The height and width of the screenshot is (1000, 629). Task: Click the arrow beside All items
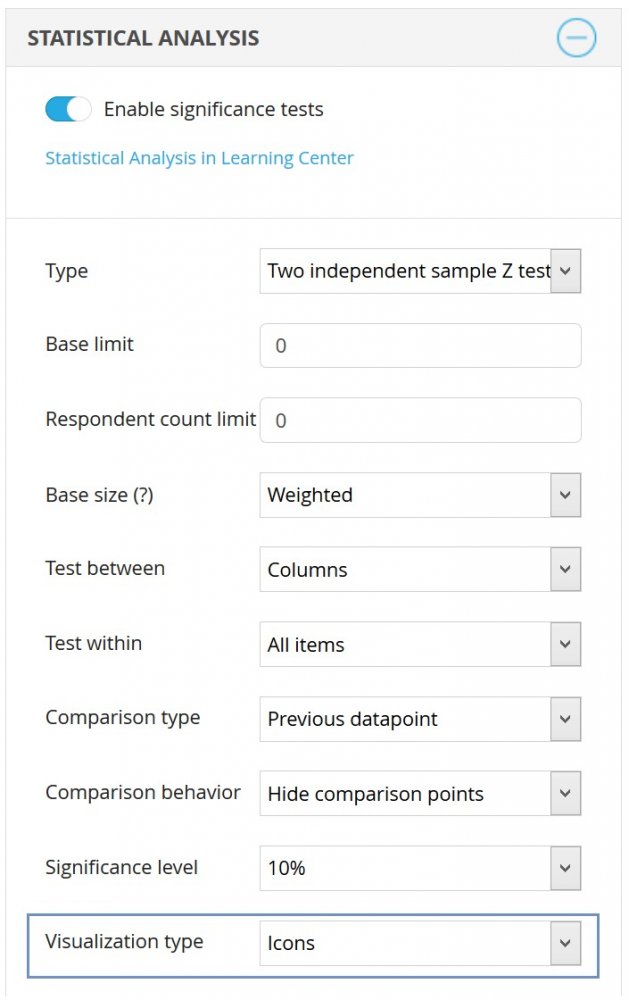coord(566,645)
